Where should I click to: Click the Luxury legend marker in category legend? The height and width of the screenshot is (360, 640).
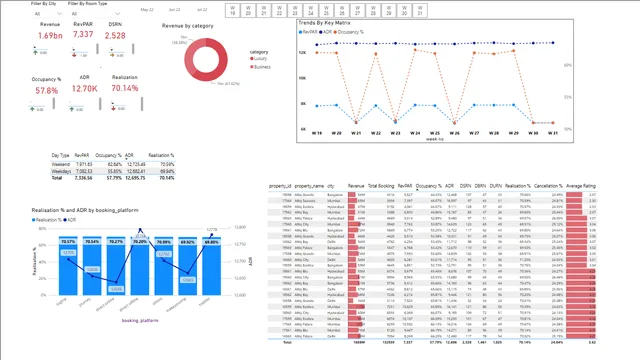[x=251, y=59]
